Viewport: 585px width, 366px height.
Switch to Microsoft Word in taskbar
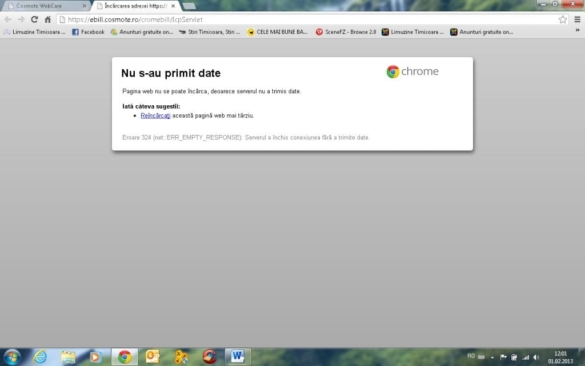(x=238, y=357)
